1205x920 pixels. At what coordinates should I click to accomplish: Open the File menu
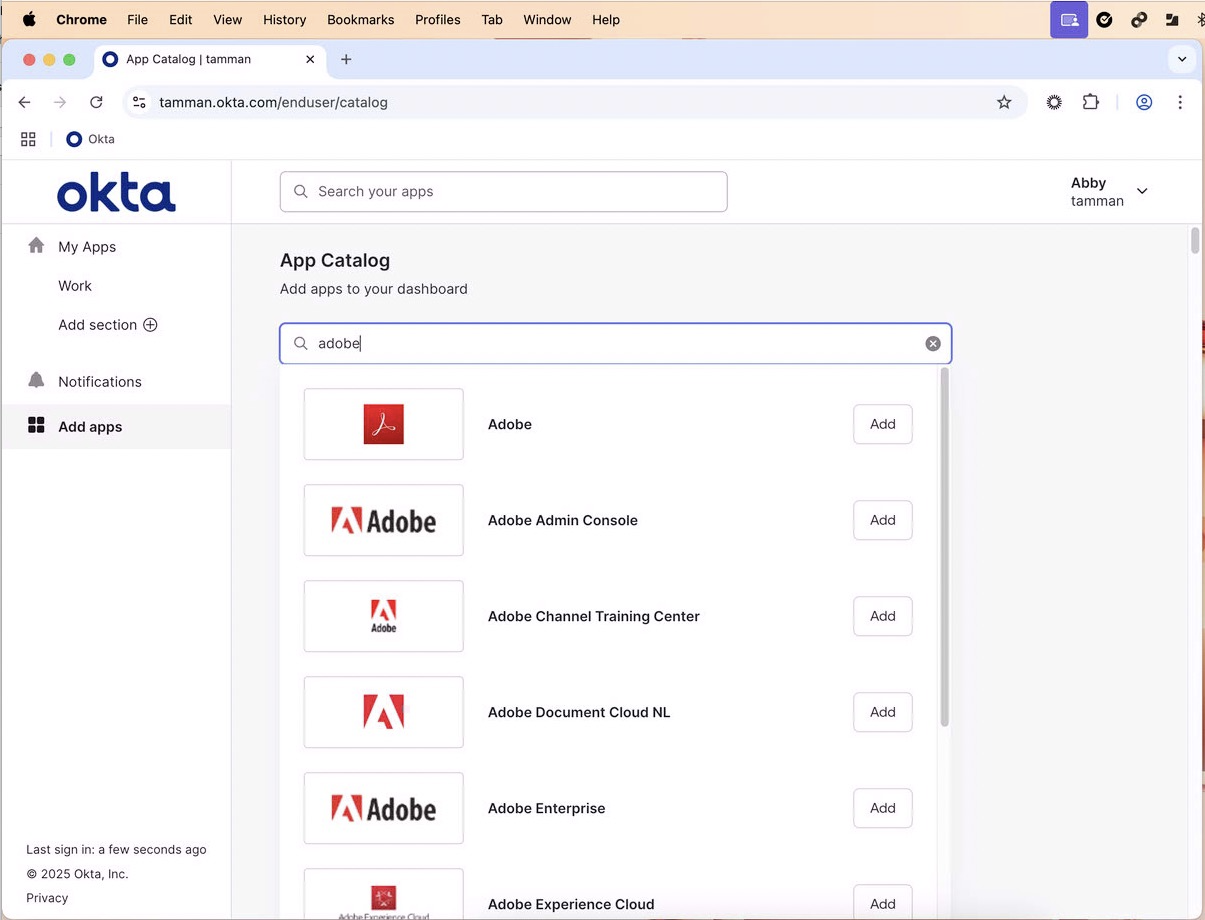click(138, 19)
